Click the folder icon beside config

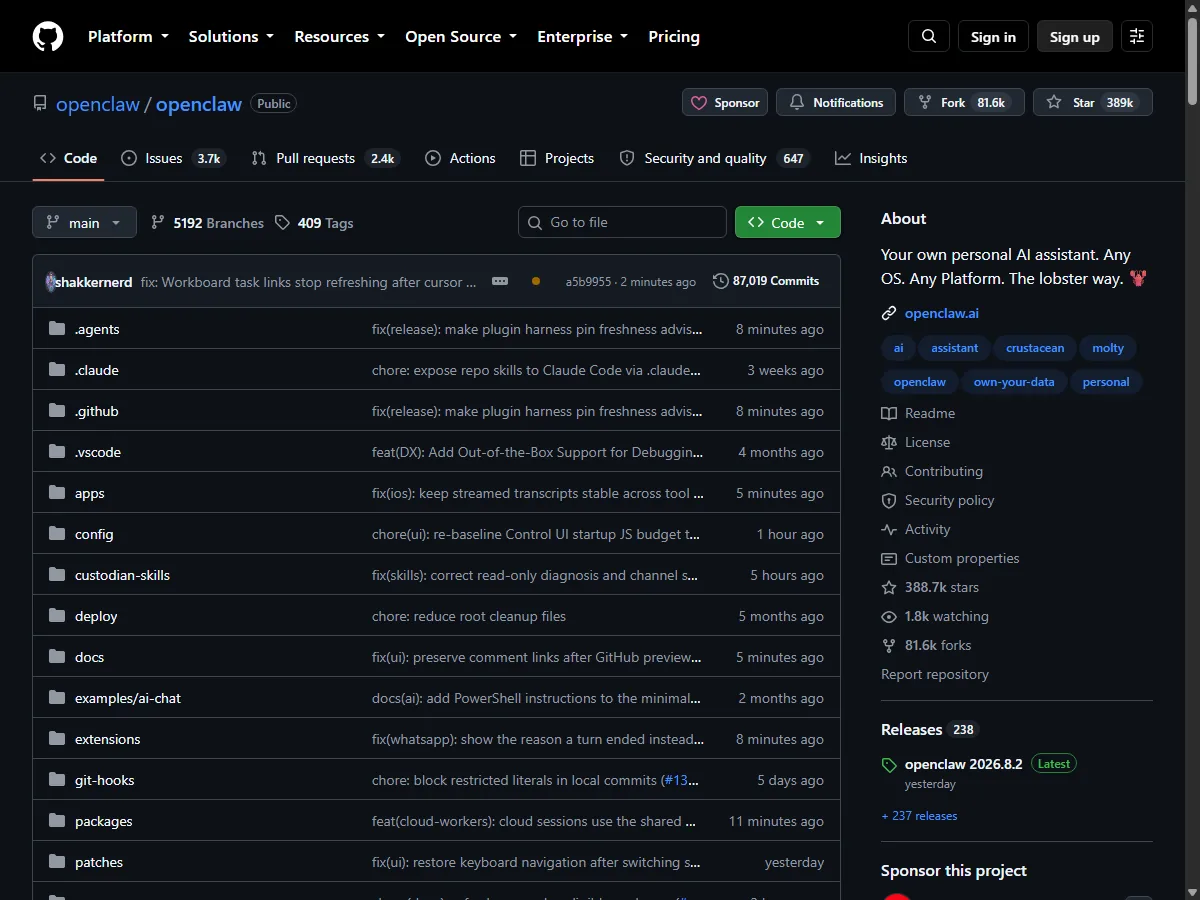click(x=56, y=534)
